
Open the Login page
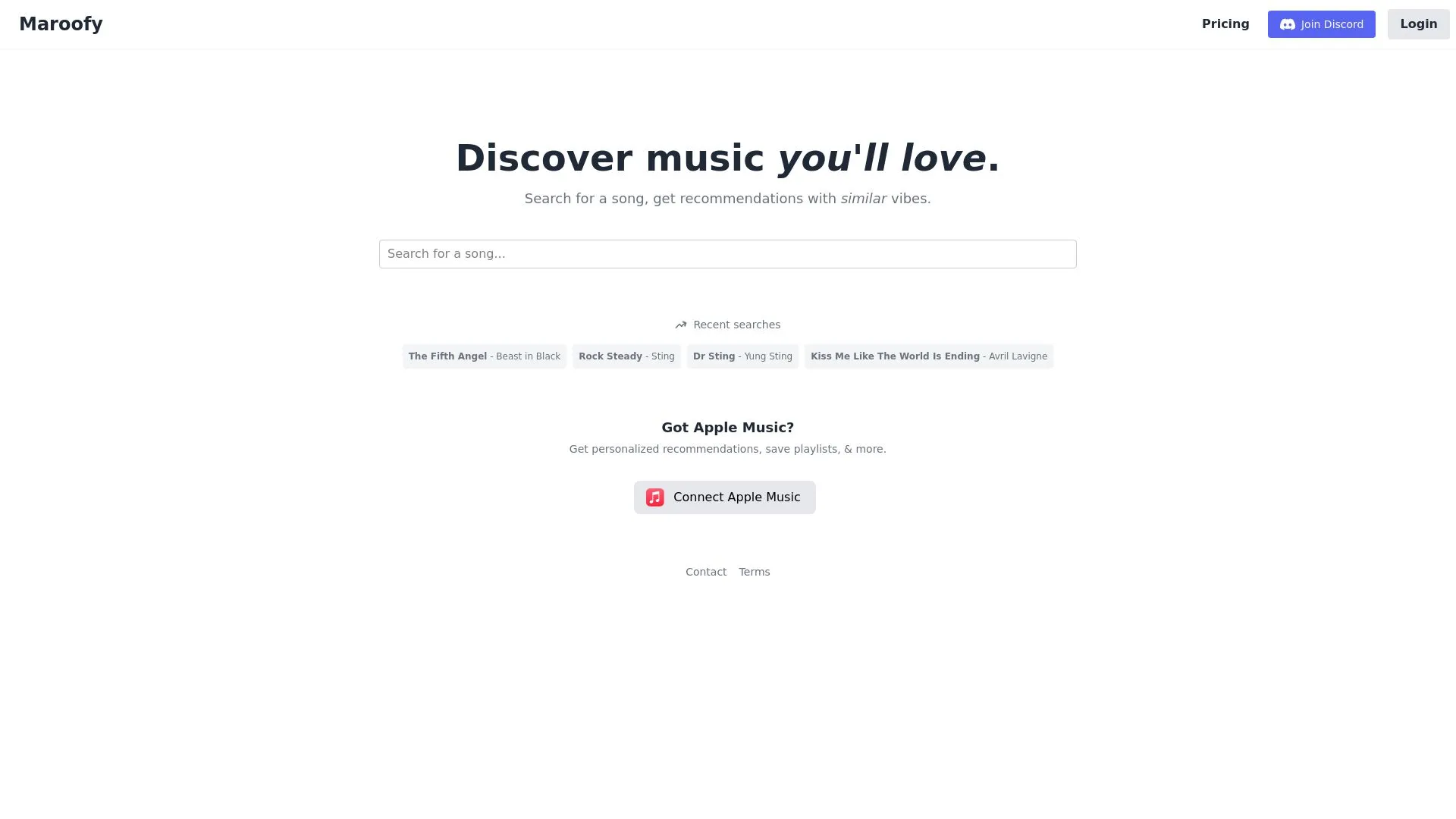1418,24
